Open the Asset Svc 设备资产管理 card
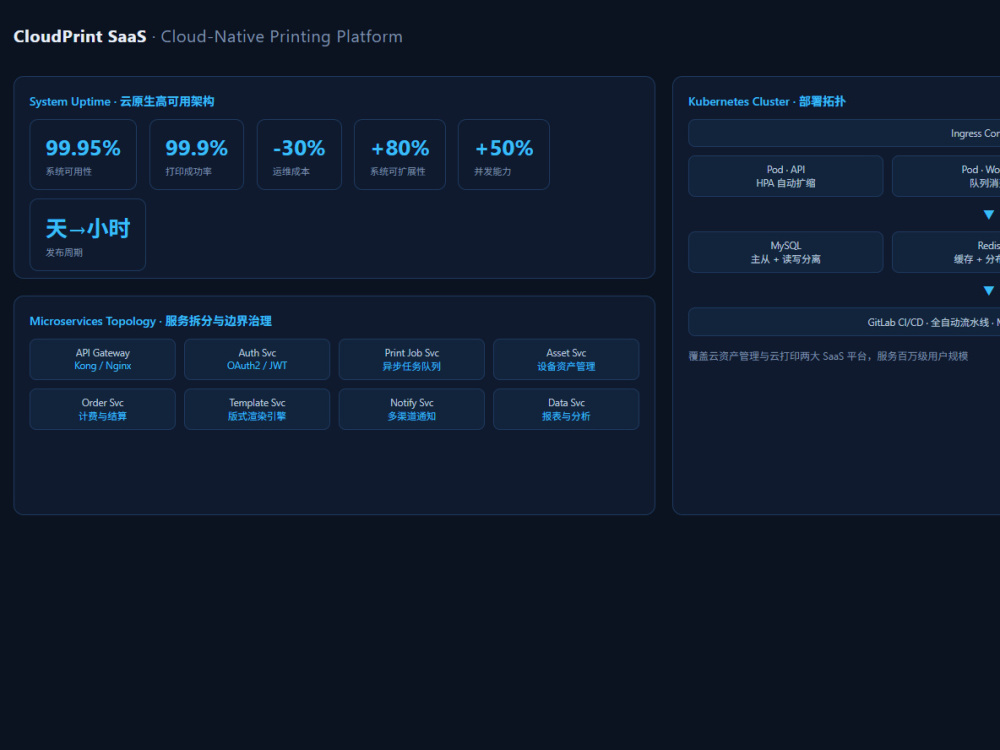1000x750 pixels. pos(566,359)
